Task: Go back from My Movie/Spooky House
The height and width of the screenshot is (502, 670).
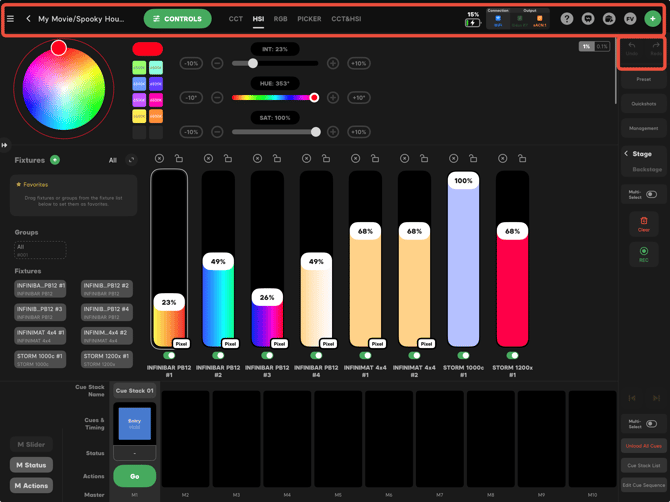Action: coord(28,19)
